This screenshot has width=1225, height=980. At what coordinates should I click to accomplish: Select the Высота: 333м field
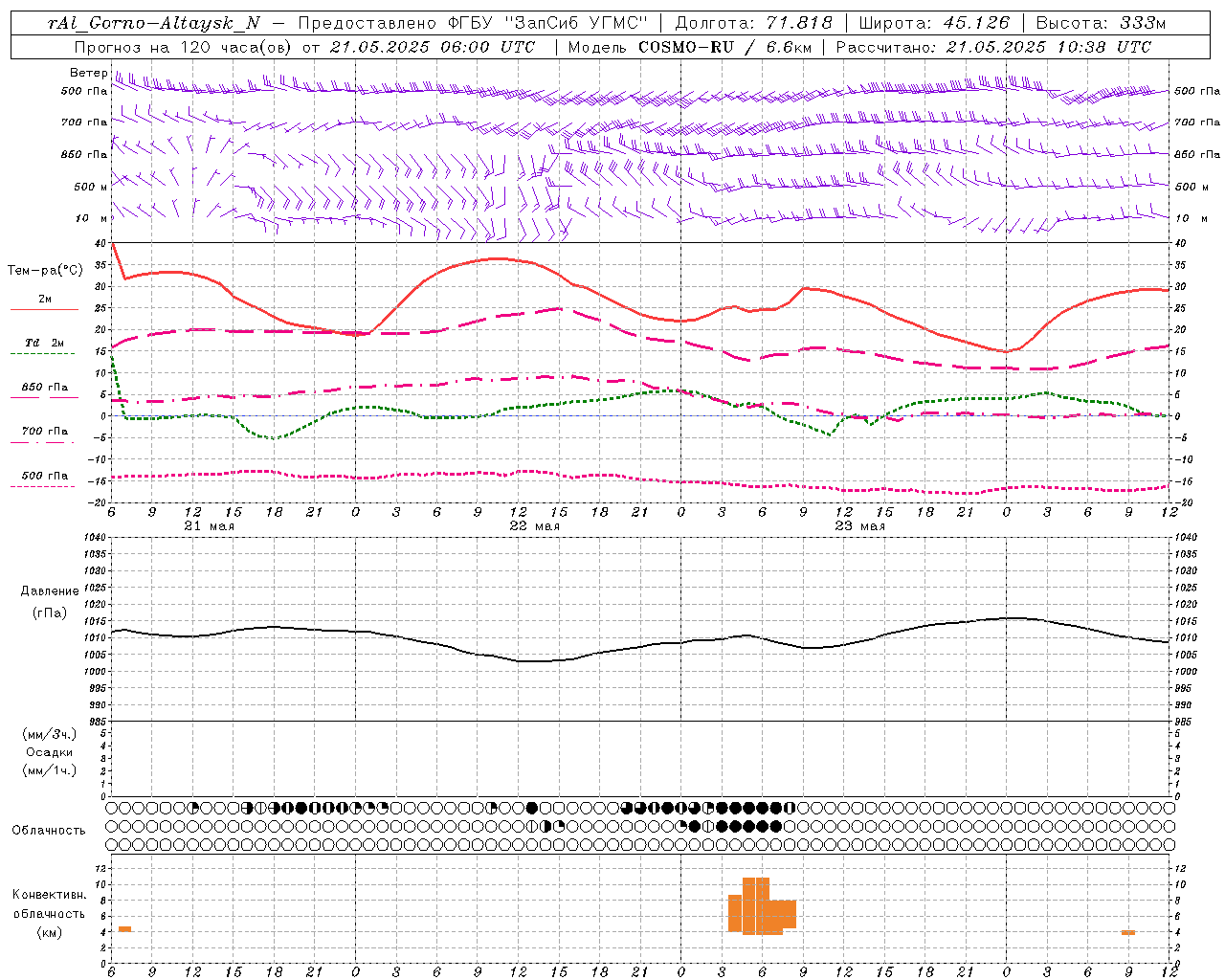point(1101,23)
